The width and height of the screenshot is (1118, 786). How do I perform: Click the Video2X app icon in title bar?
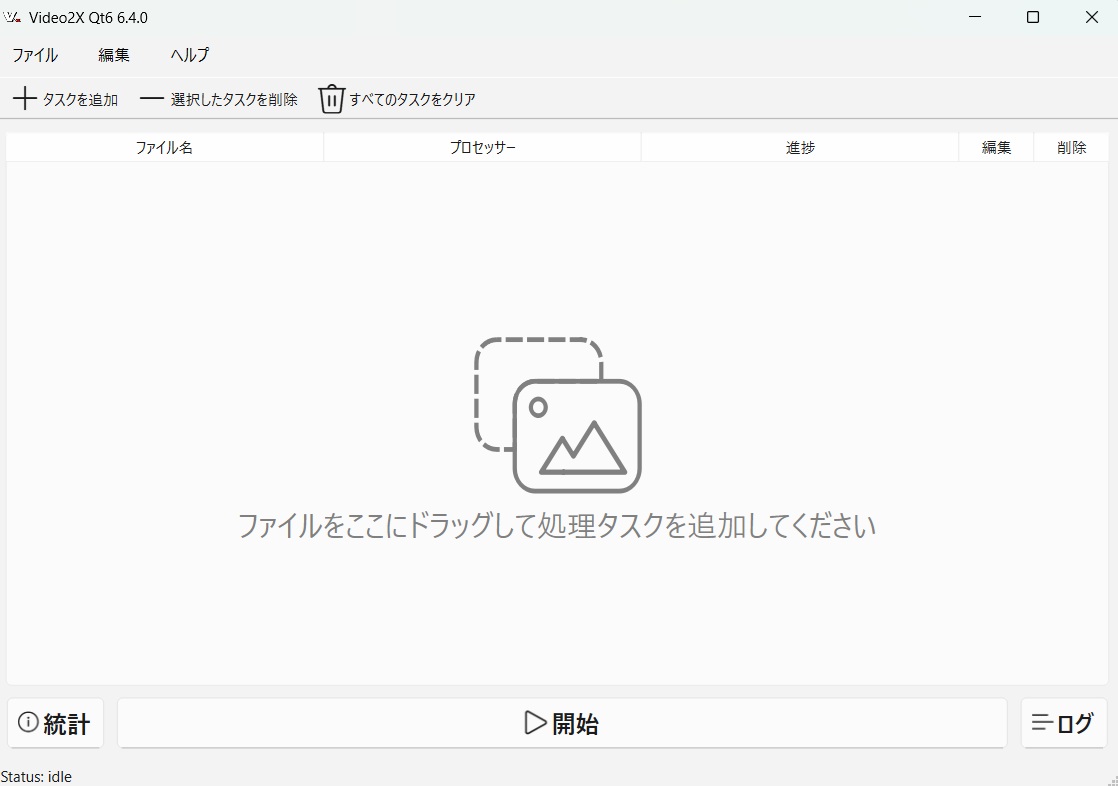13,17
